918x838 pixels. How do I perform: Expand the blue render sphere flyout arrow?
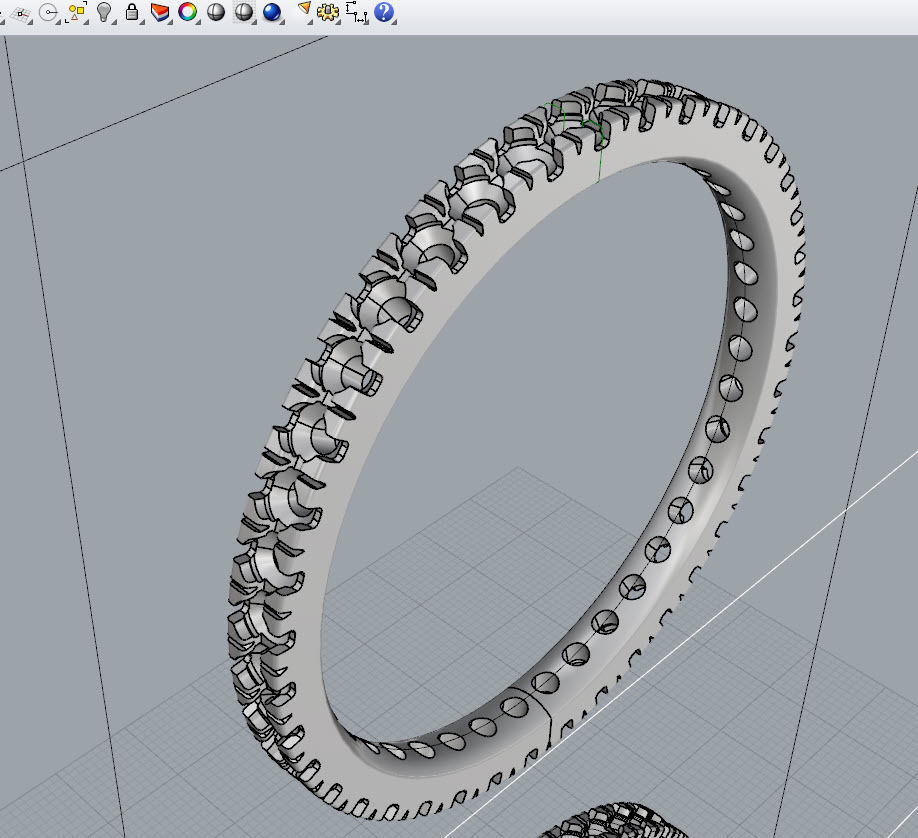click(282, 22)
